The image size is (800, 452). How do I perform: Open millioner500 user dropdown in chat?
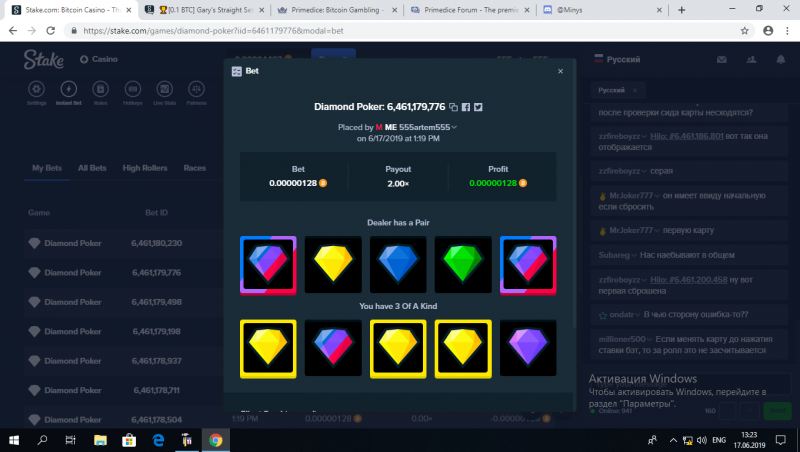tap(626, 339)
